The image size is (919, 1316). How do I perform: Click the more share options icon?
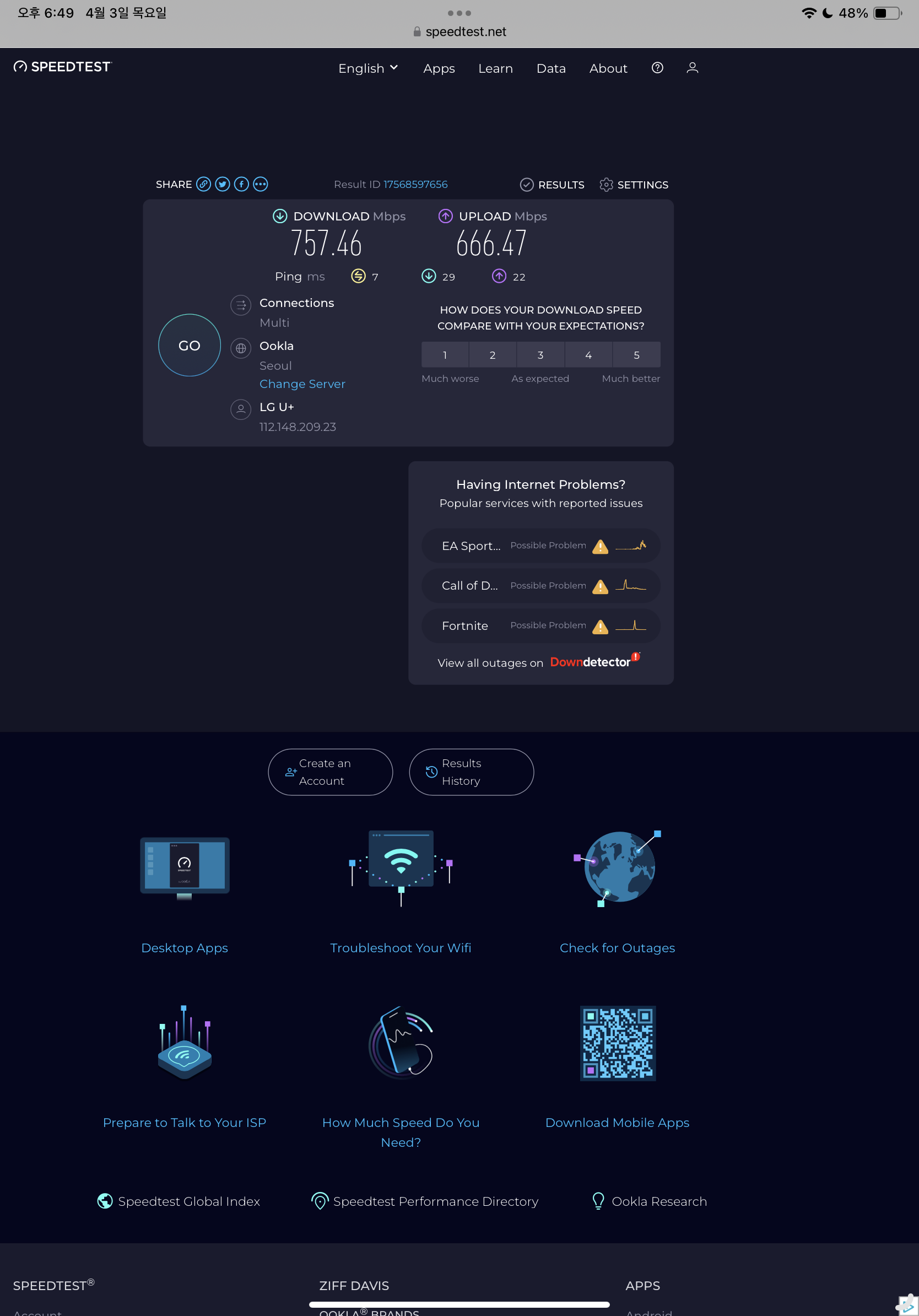[x=260, y=184]
